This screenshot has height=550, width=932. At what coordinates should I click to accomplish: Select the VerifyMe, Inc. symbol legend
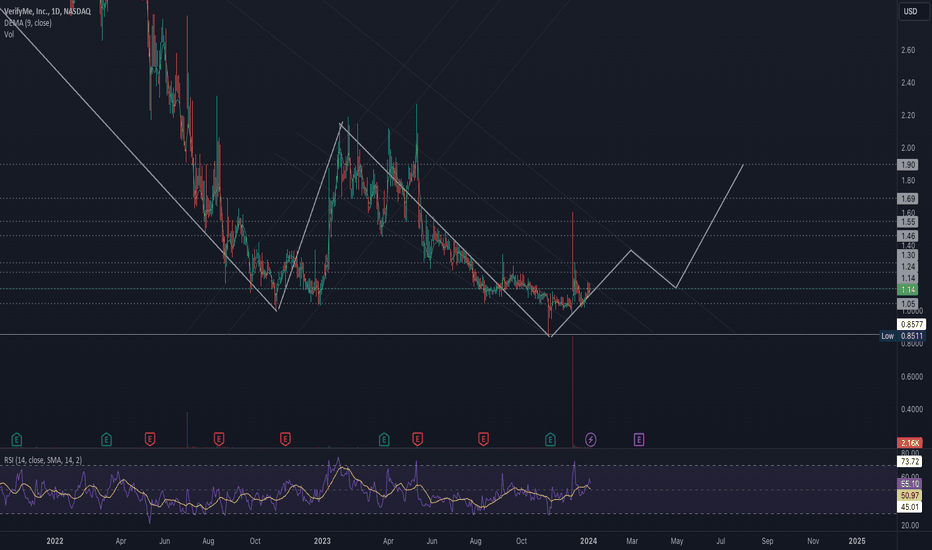point(48,11)
